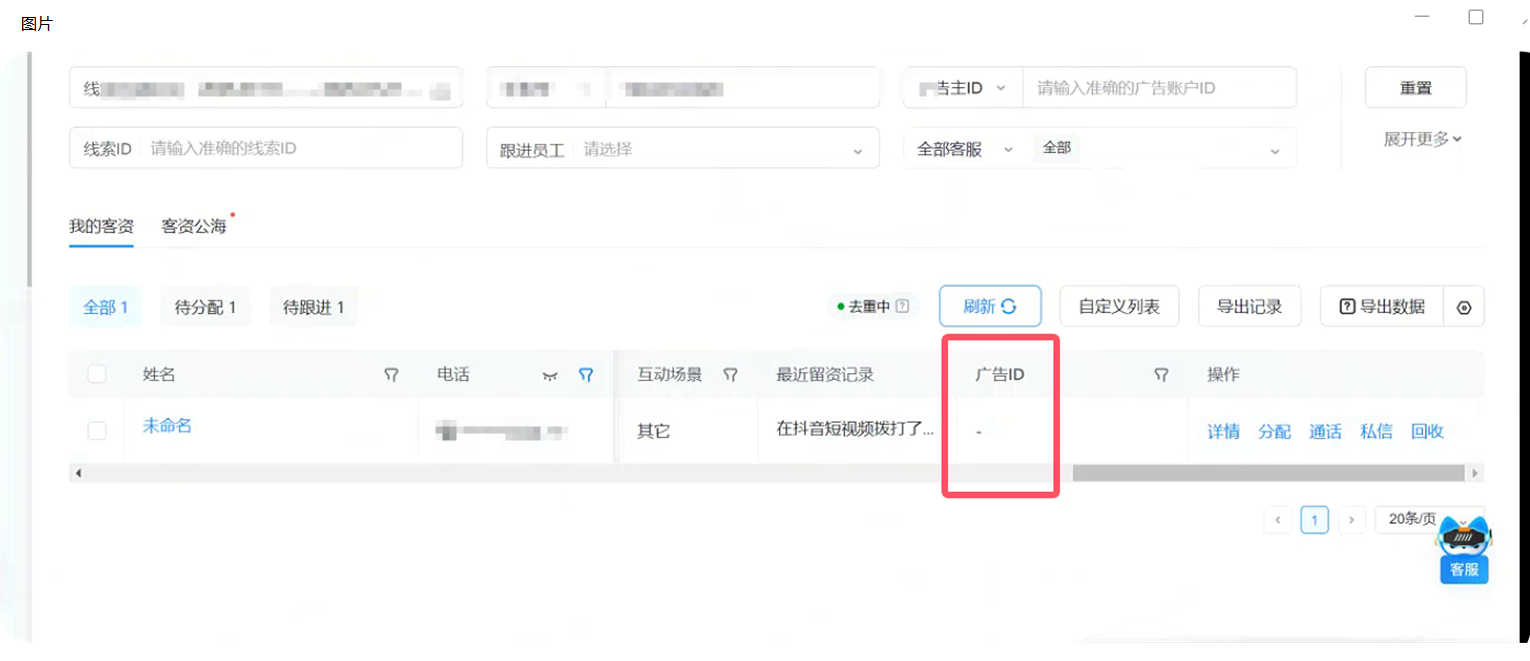
Task: Open 自定义列表 custom list settings
Action: 1119,307
